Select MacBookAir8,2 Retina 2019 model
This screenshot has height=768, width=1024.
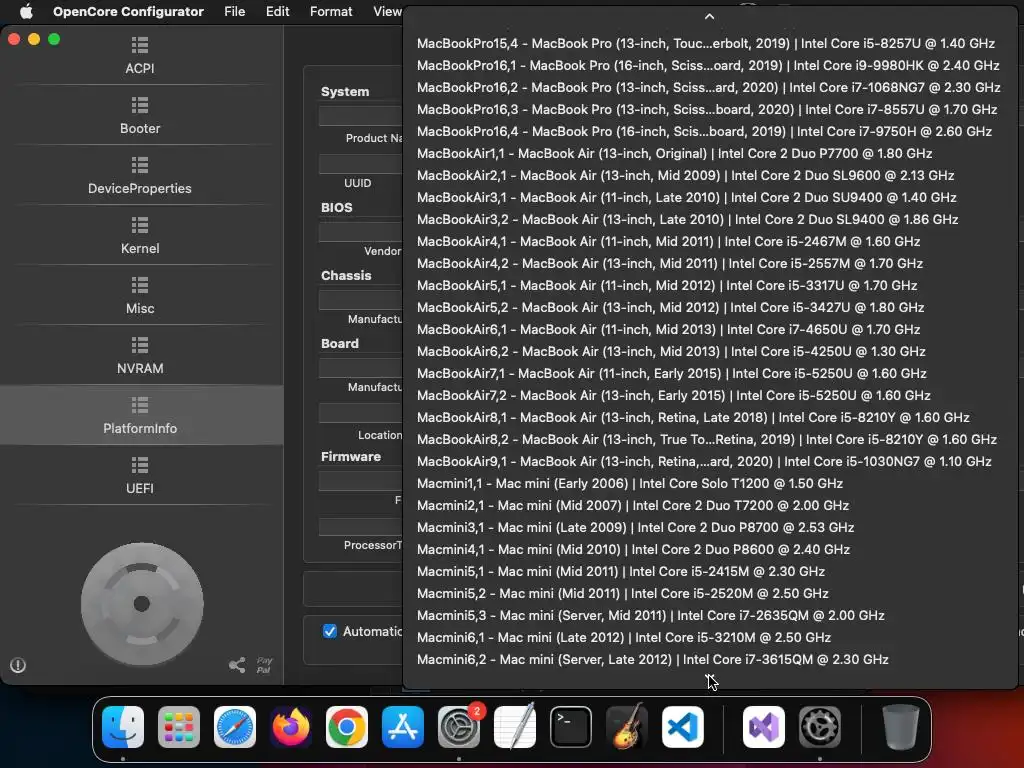click(710, 439)
